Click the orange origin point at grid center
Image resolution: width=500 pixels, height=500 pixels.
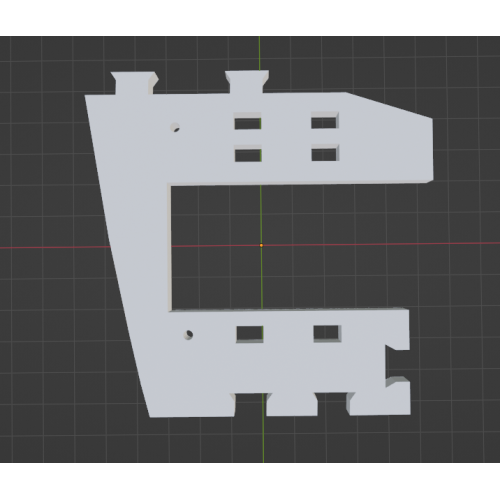point(261,245)
